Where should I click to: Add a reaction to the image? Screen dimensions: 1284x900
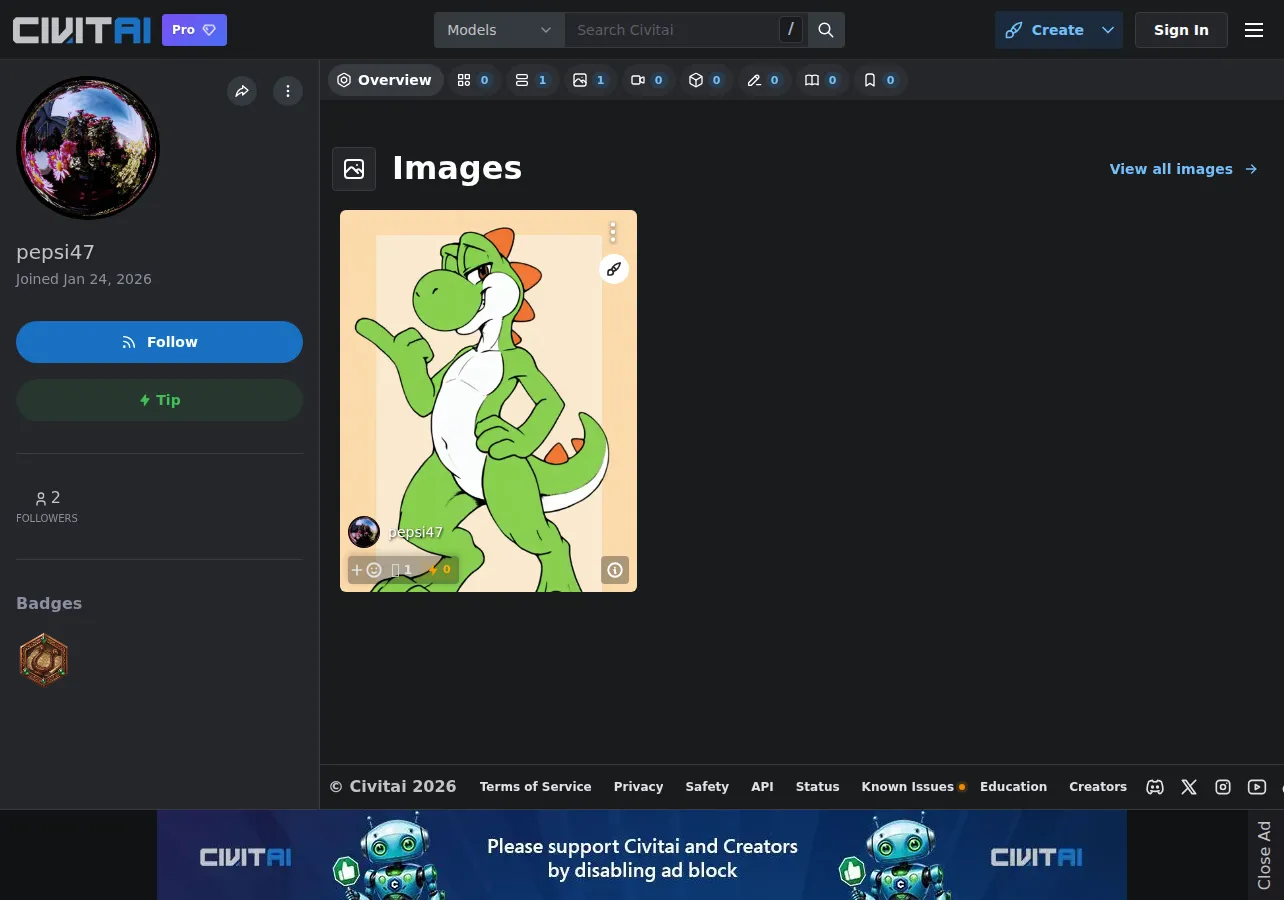tap(366, 570)
